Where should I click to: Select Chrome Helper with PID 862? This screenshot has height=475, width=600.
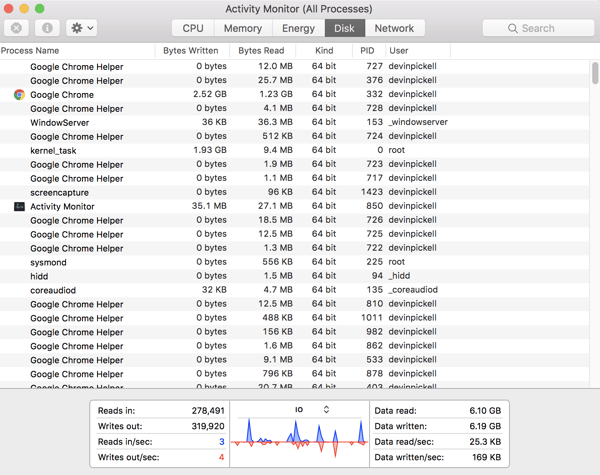[294, 346]
